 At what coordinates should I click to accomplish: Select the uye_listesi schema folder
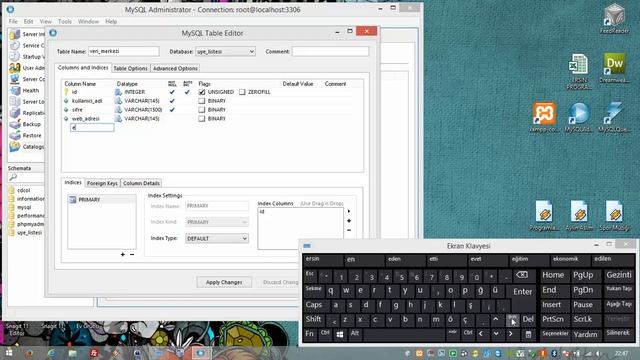pyautogui.click(x=25, y=233)
